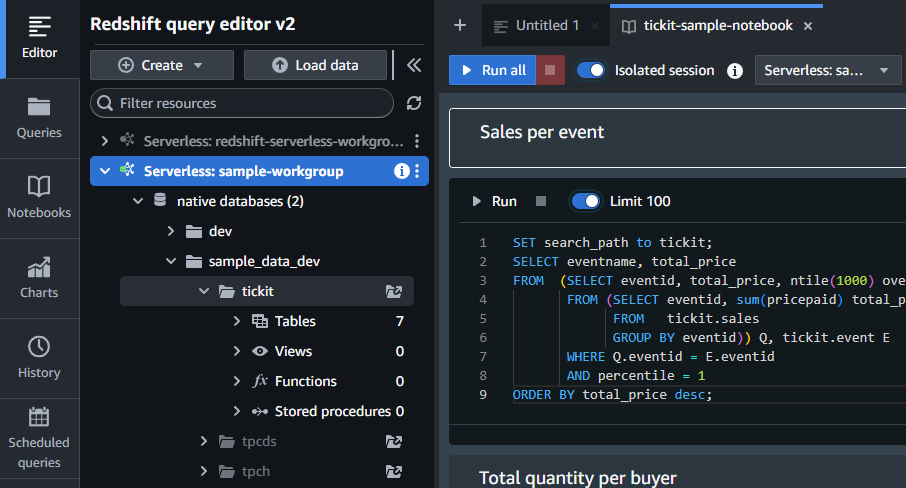Open the Editor sidebar section
906x488 pixels.
pyautogui.click(x=39, y=38)
